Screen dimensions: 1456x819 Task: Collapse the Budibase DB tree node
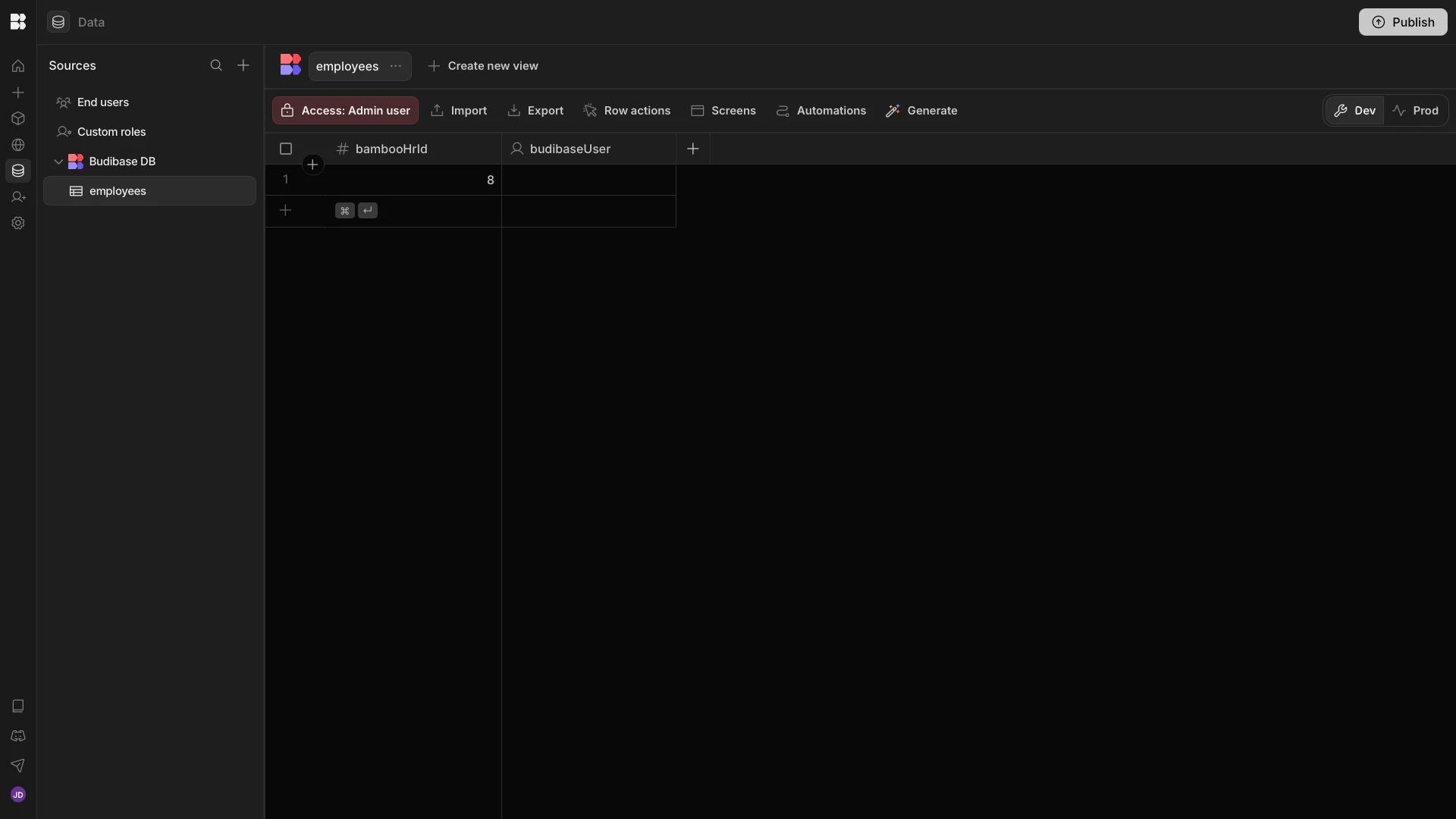[x=58, y=162]
